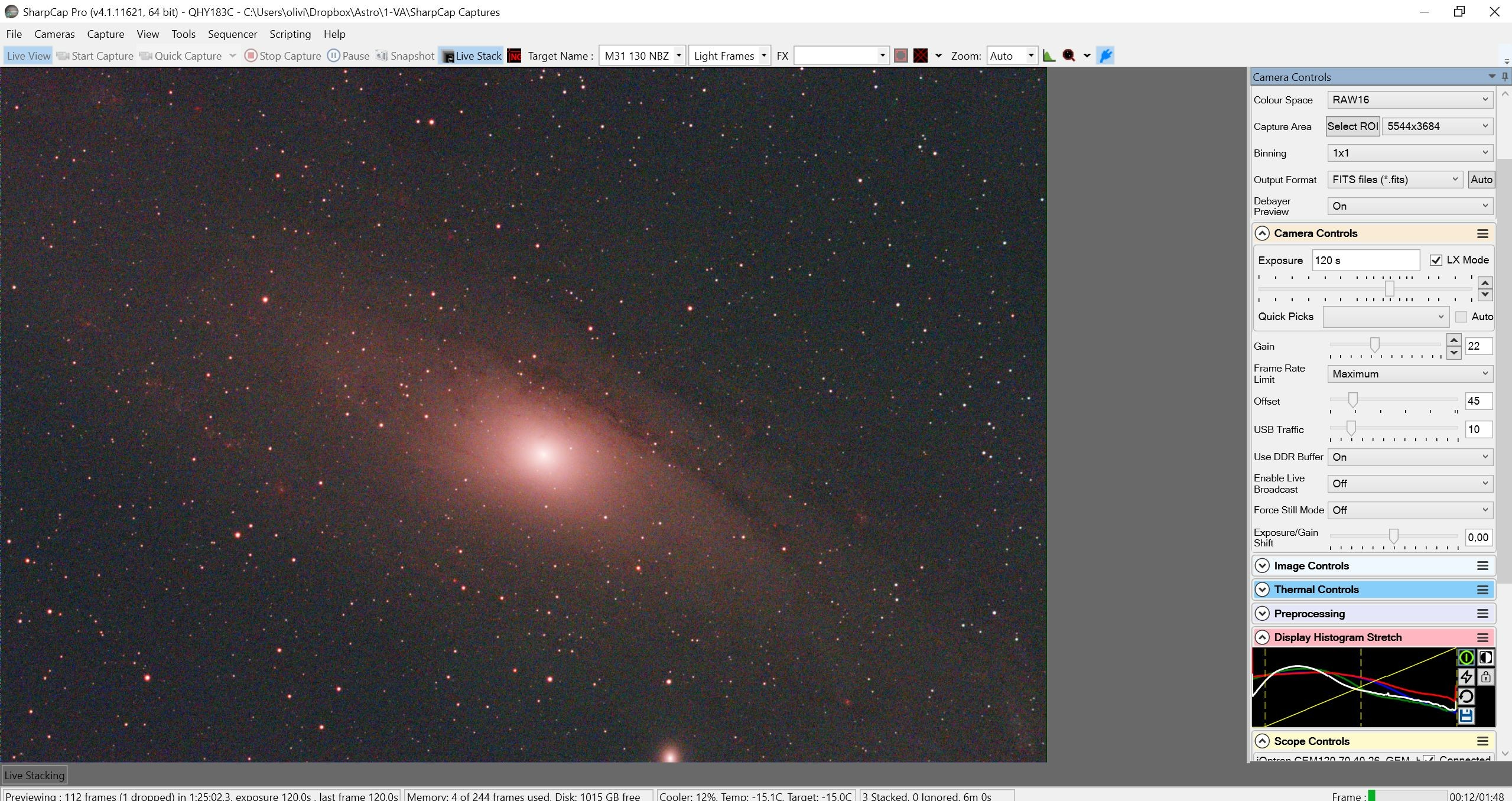
Task: Open the Camera Controls group hamburger menu
Action: 1482,233
